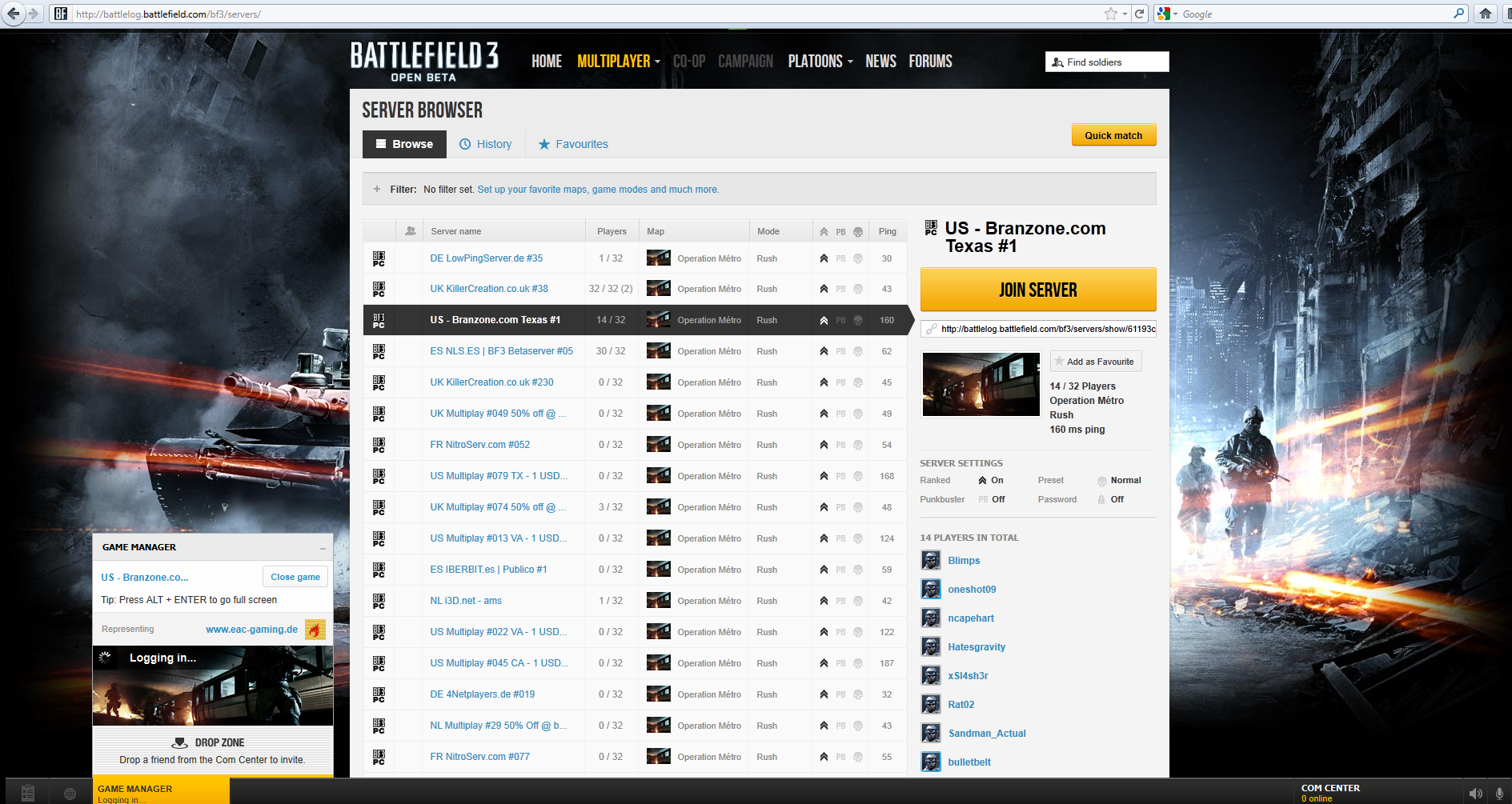Click the Quick match button

(1113, 135)
